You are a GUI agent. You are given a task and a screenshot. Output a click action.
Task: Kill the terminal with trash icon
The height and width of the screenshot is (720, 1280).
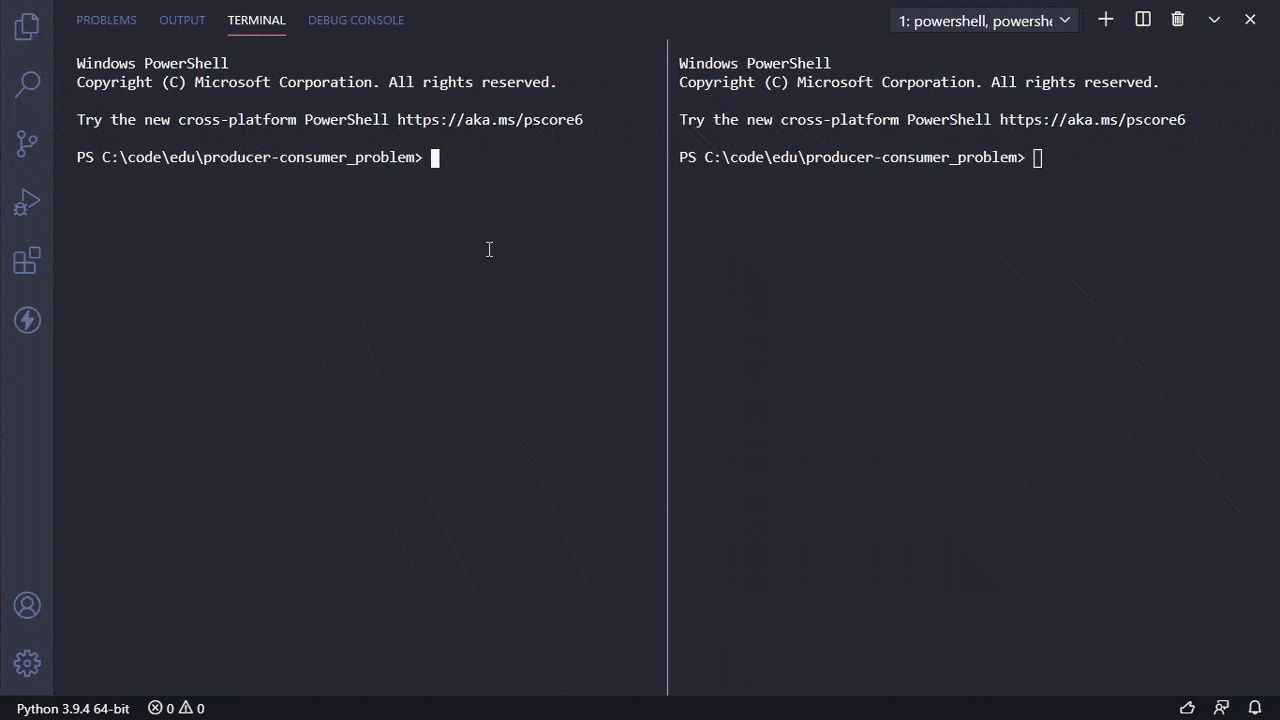[1178, 19]
